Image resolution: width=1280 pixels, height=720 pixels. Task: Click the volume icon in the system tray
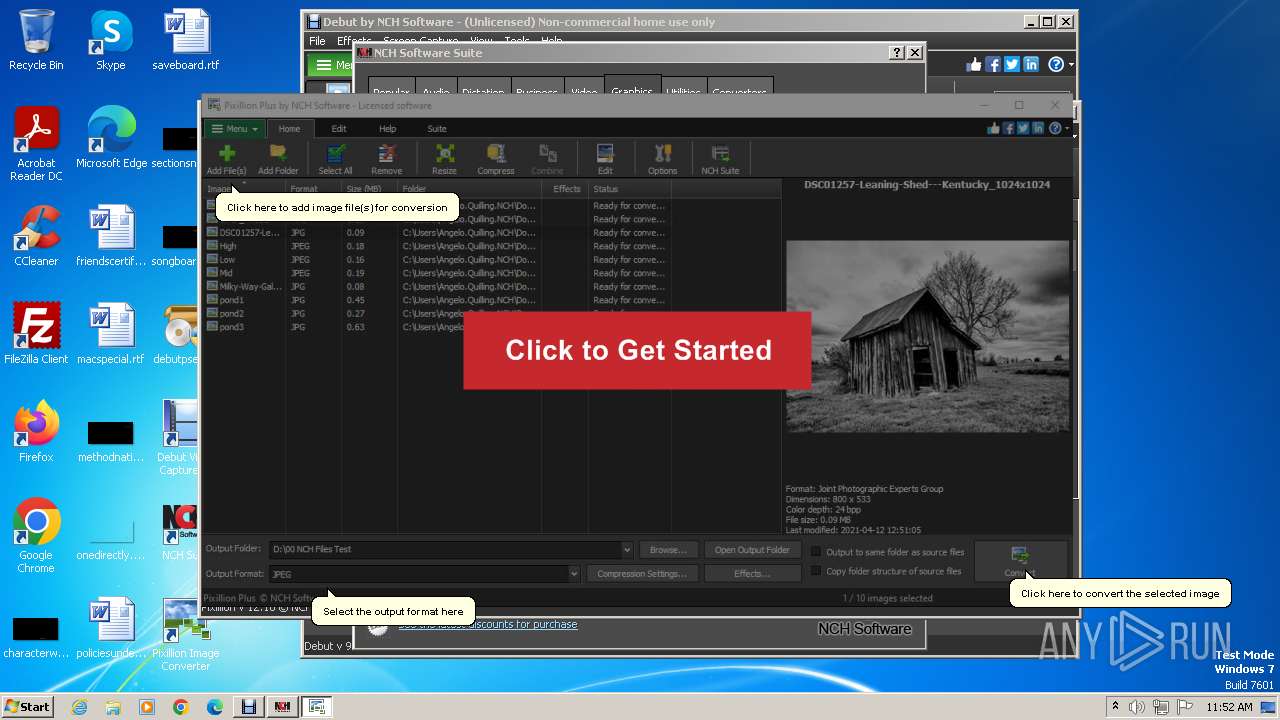click(1137, 707)
